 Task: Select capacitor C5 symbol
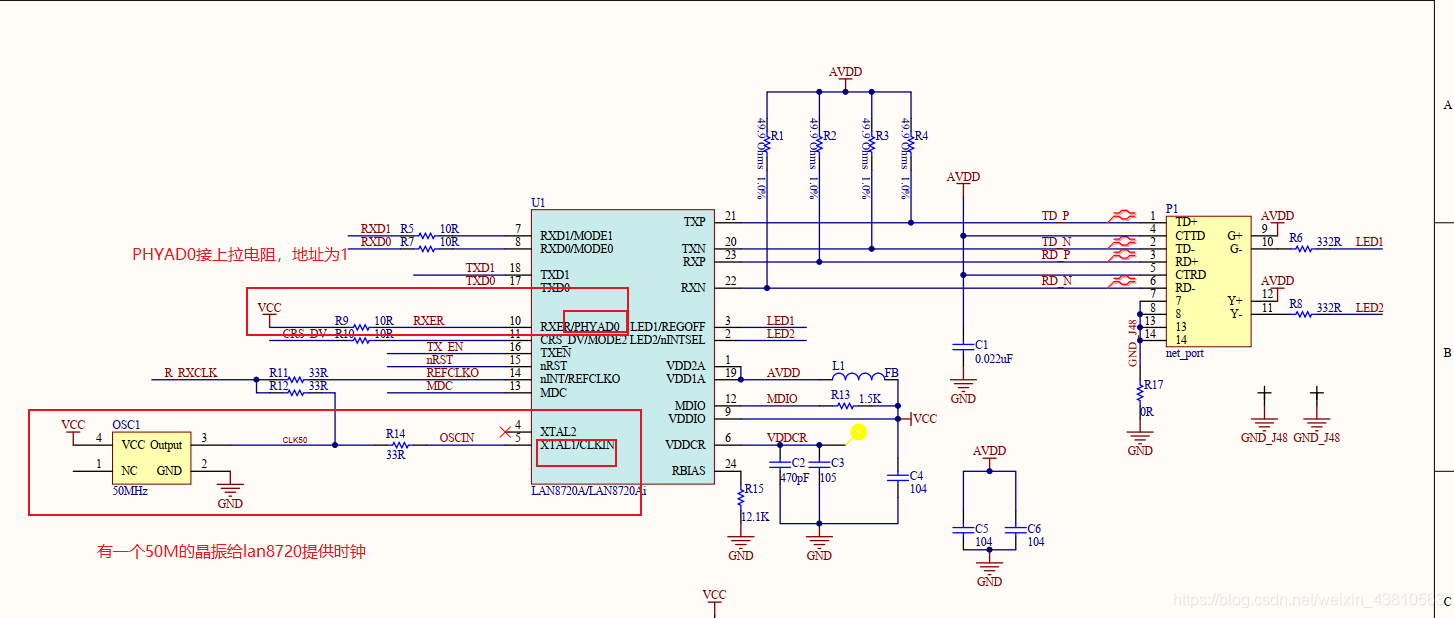[x=963, y=529]
